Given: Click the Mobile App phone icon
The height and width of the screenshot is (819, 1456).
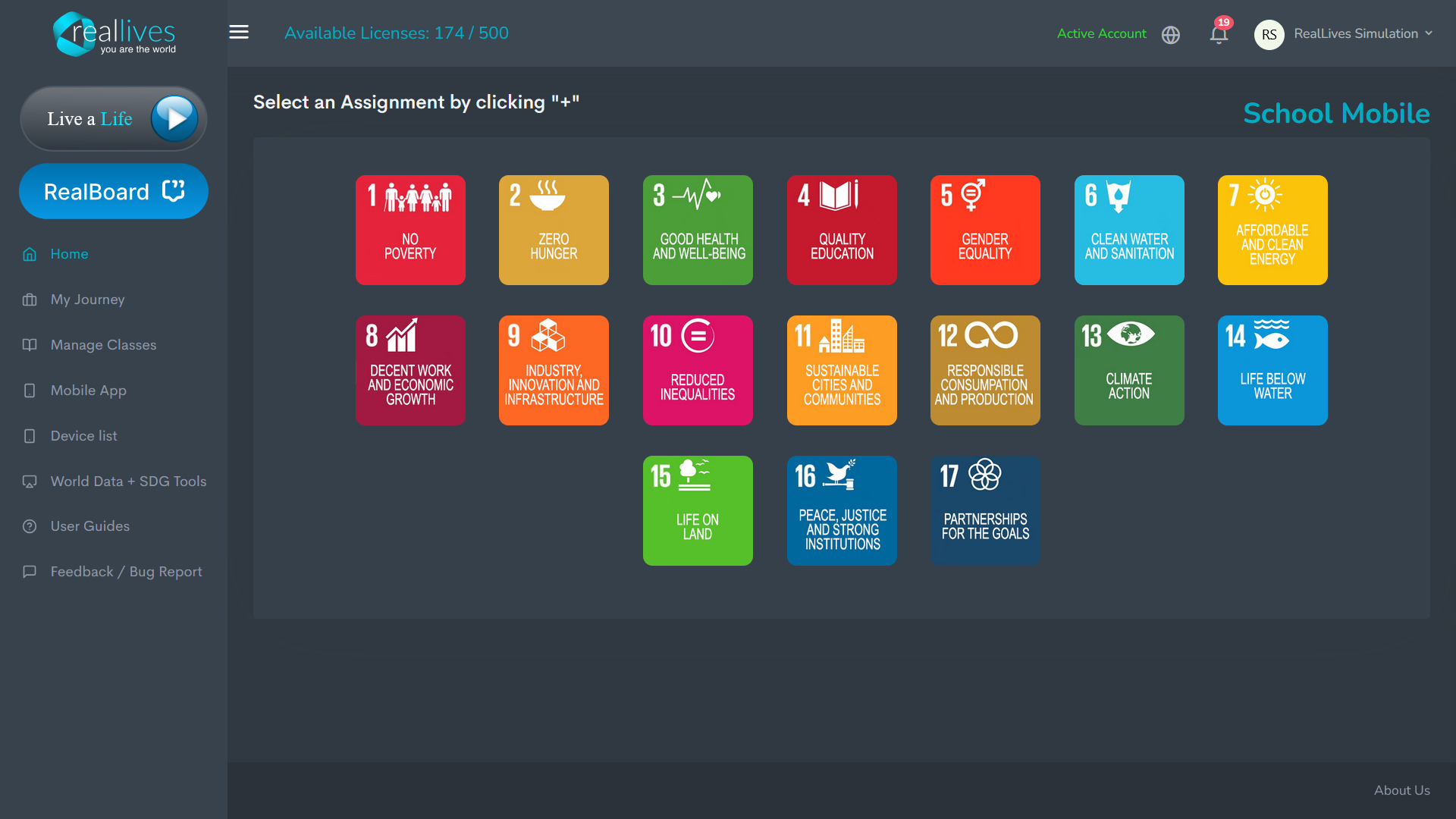Looking at the screenshot, I should [30, 391].
